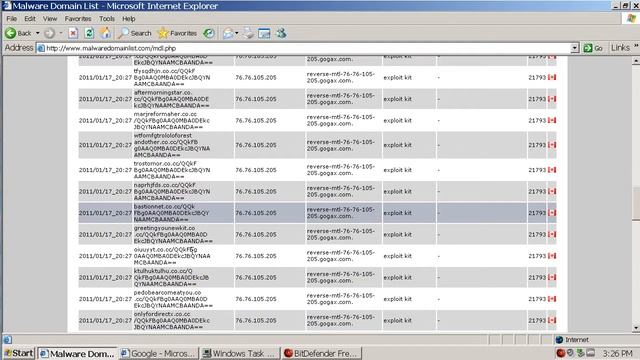Click Canadian flag in wtfomfgtrololoforest row
The height and width of the screenshot is (360, 640).
click(552, 145)
